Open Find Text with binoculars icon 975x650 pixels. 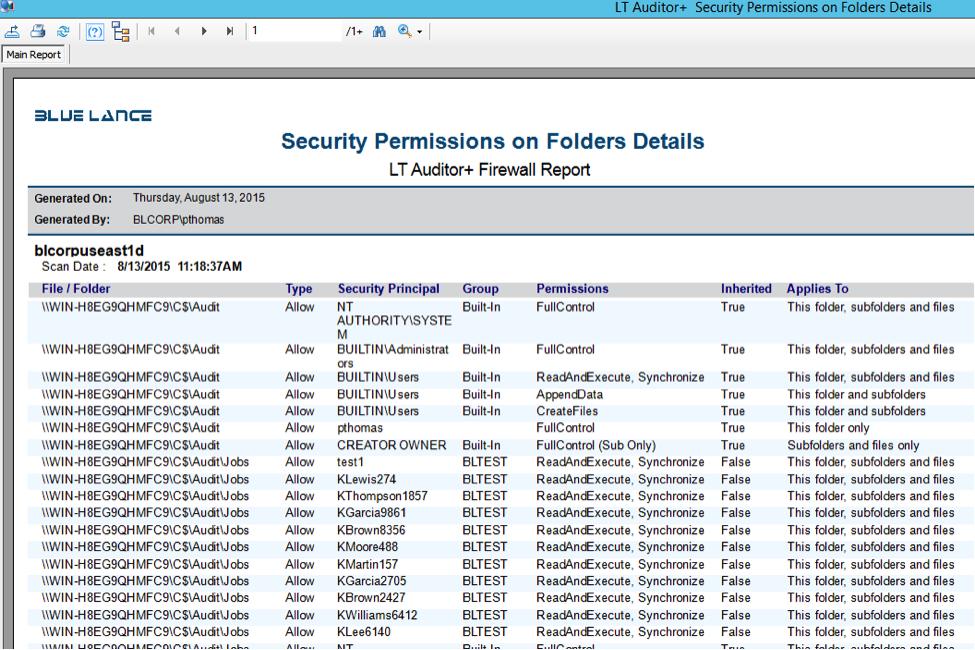pos(379,31)
